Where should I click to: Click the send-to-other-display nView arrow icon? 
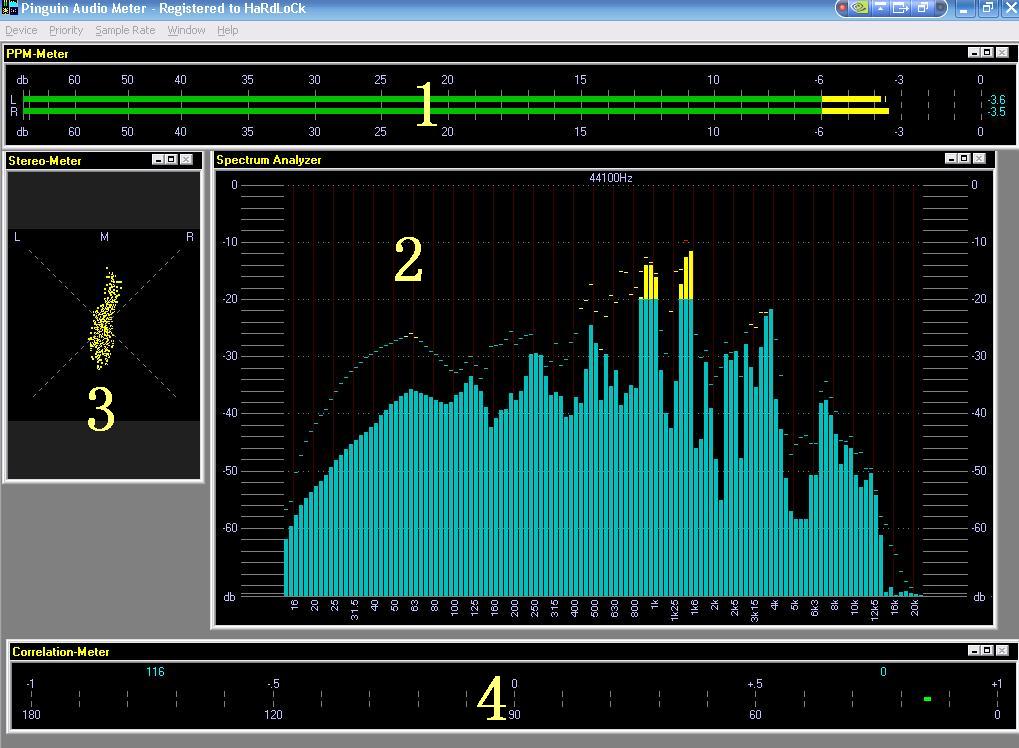pos(900,8)
